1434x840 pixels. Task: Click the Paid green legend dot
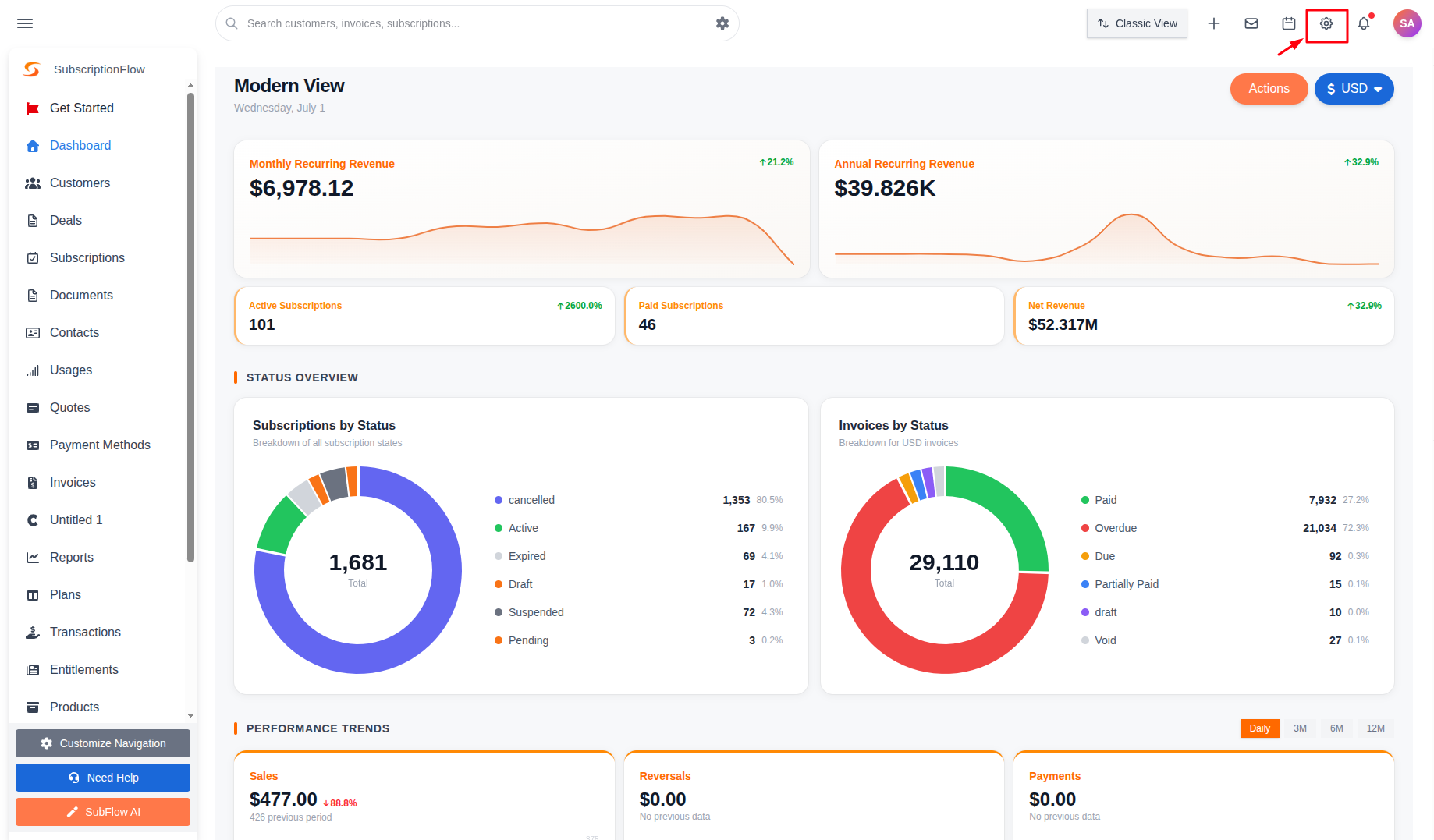[x=1085, y=500]
